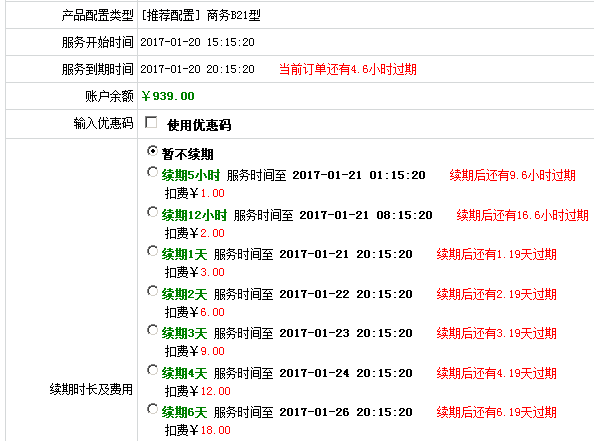Click the red text 续期后还有2.19天过期
This screenshot has height=441, width=594.
pyautogui.click(x=497, y=294)
